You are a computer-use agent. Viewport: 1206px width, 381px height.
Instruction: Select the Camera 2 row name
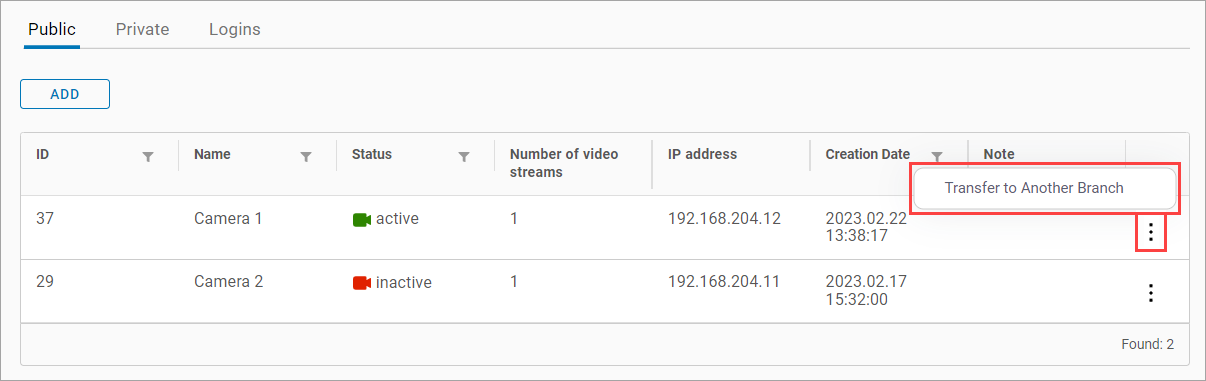228,282
